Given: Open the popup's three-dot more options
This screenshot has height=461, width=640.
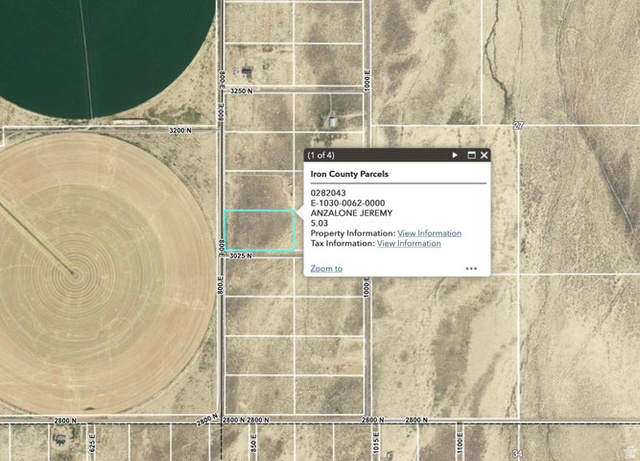Looking at the screenshot, I should [x=471, y=268].
